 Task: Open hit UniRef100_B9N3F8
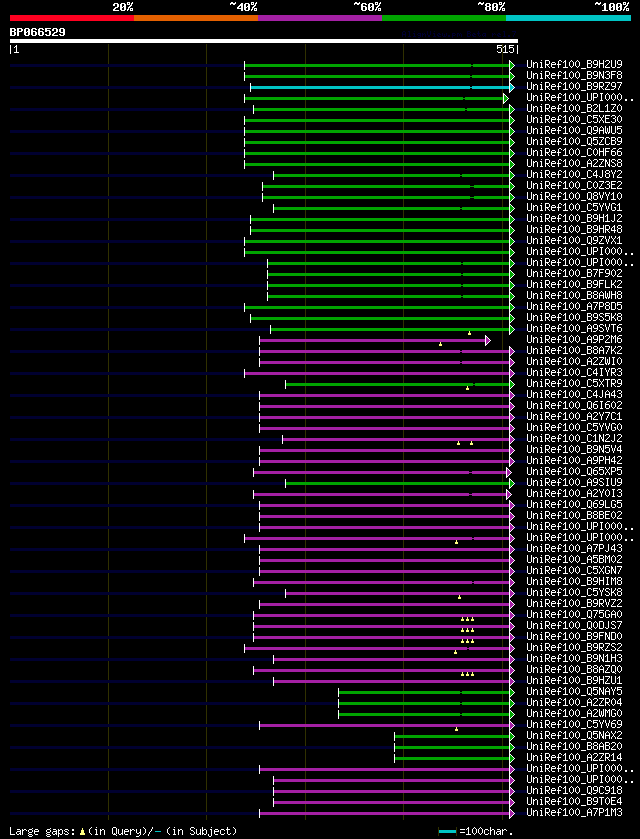[x=574, y=76]
